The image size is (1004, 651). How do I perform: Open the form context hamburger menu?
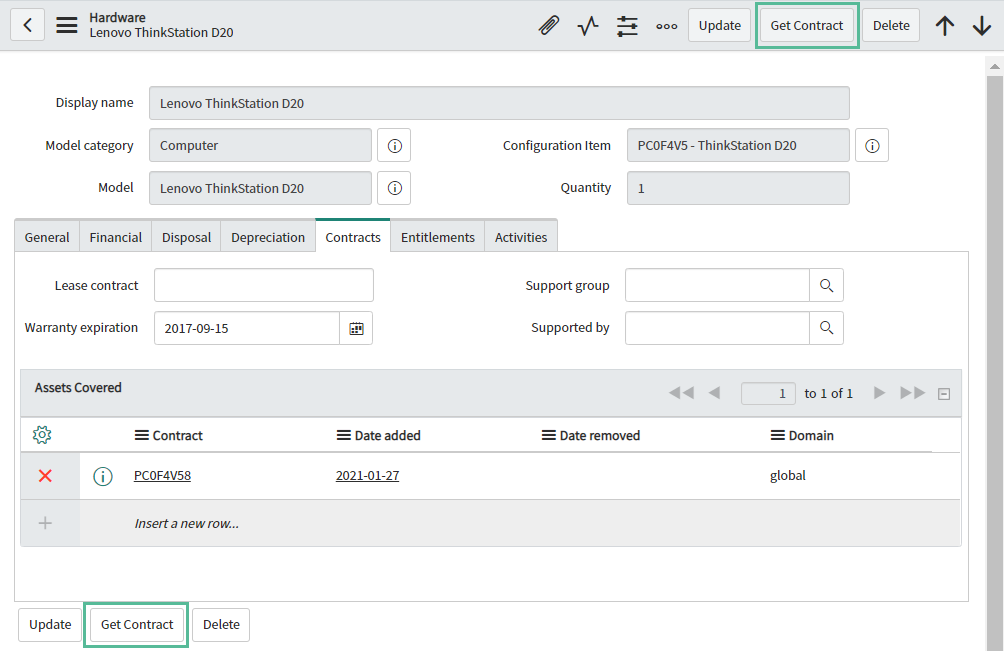click(x=67, y=25)
